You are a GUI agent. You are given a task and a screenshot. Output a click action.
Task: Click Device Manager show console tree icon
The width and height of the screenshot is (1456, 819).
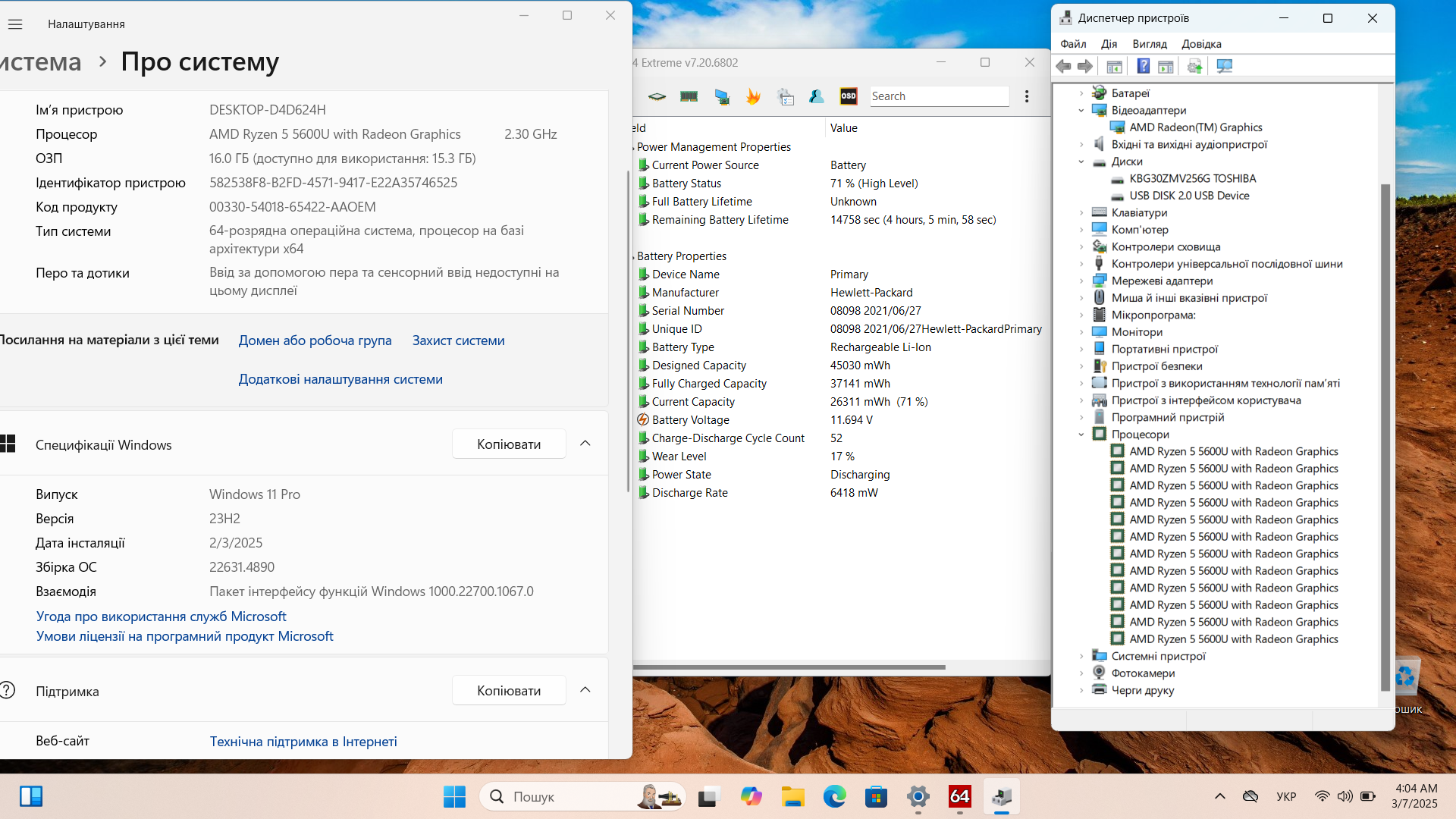point(1114,67)
